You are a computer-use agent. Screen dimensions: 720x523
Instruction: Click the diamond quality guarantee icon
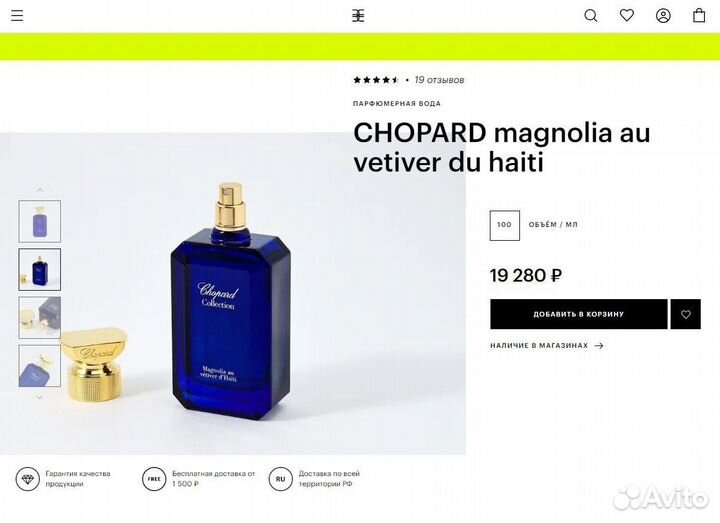(x=28, y=479)
